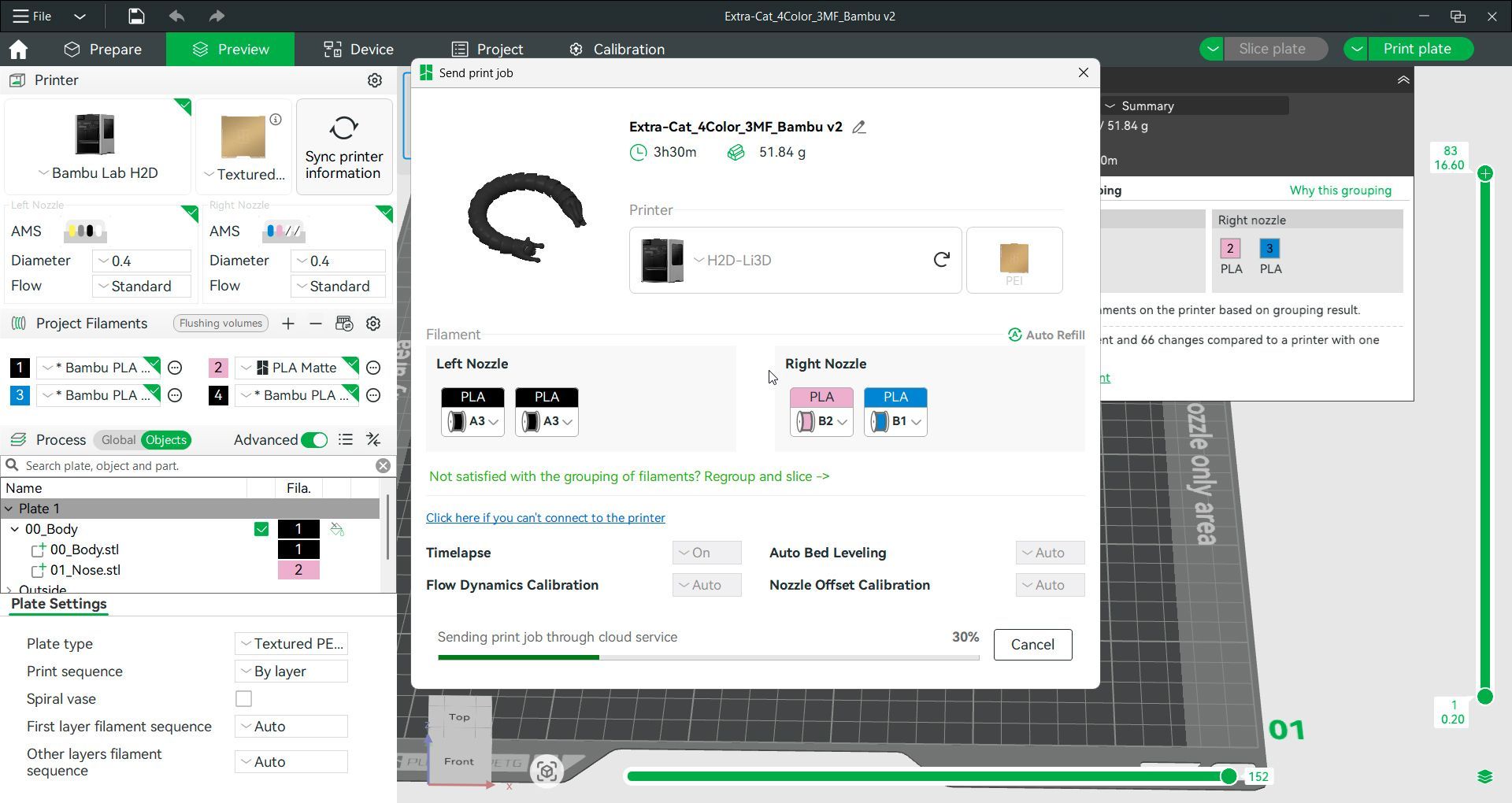Click the can't connect to printer link
Viewport: 1512px width, 803px height.
point(546,518)
